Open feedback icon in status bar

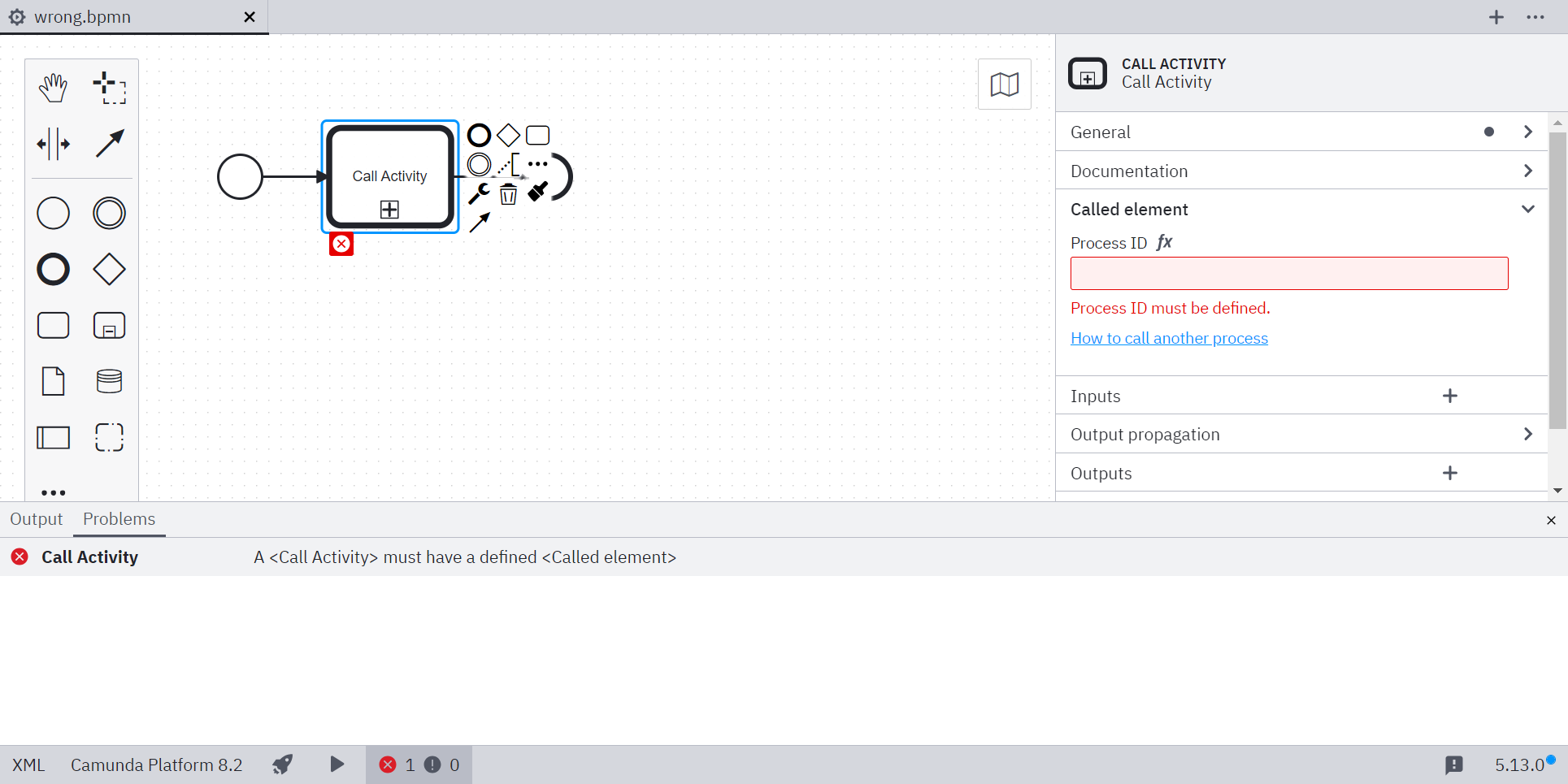tap(1454, 765)
